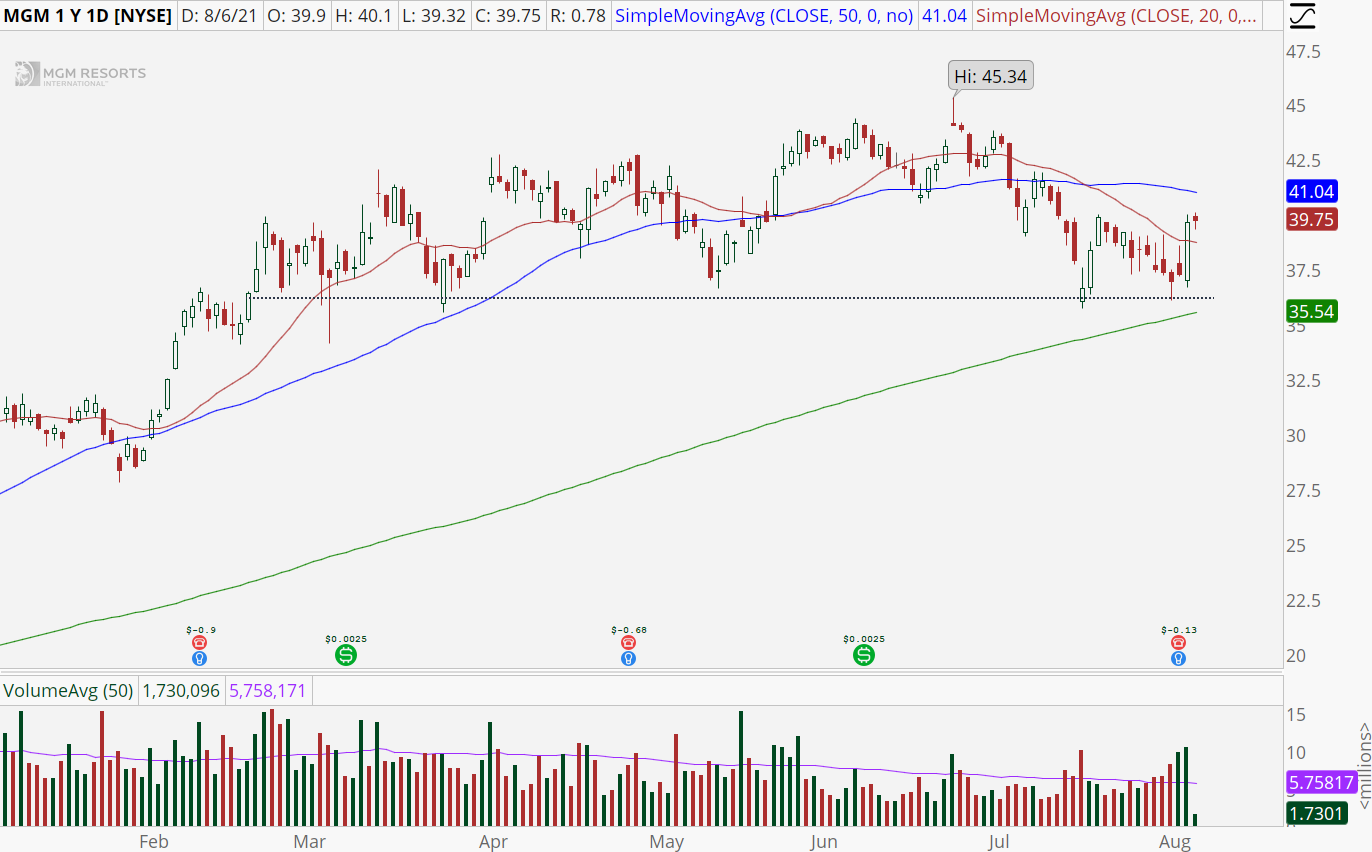1372x852 pixels.
Task: Click the blue 41.04 bubble on price axis
Action: [1313, 192]
